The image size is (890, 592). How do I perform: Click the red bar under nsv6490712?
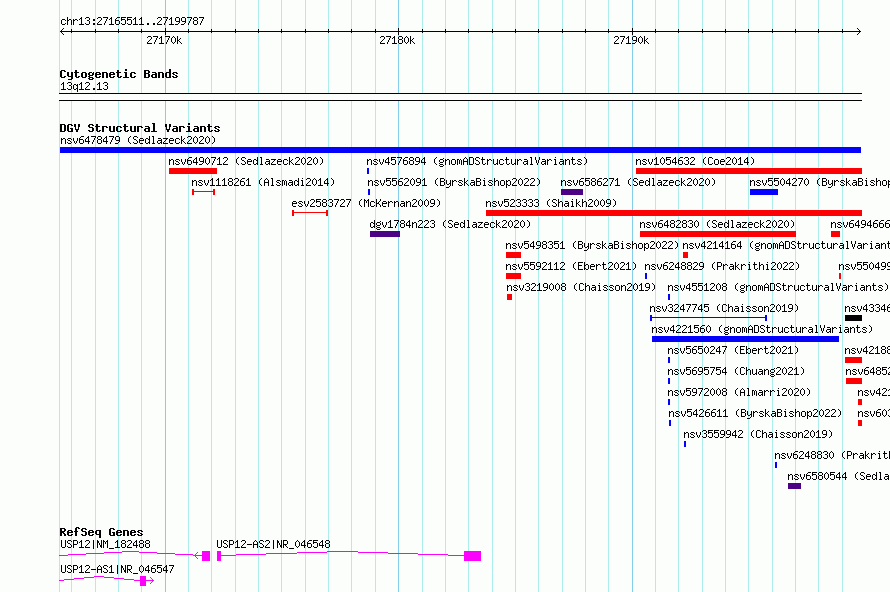point(193,171)
